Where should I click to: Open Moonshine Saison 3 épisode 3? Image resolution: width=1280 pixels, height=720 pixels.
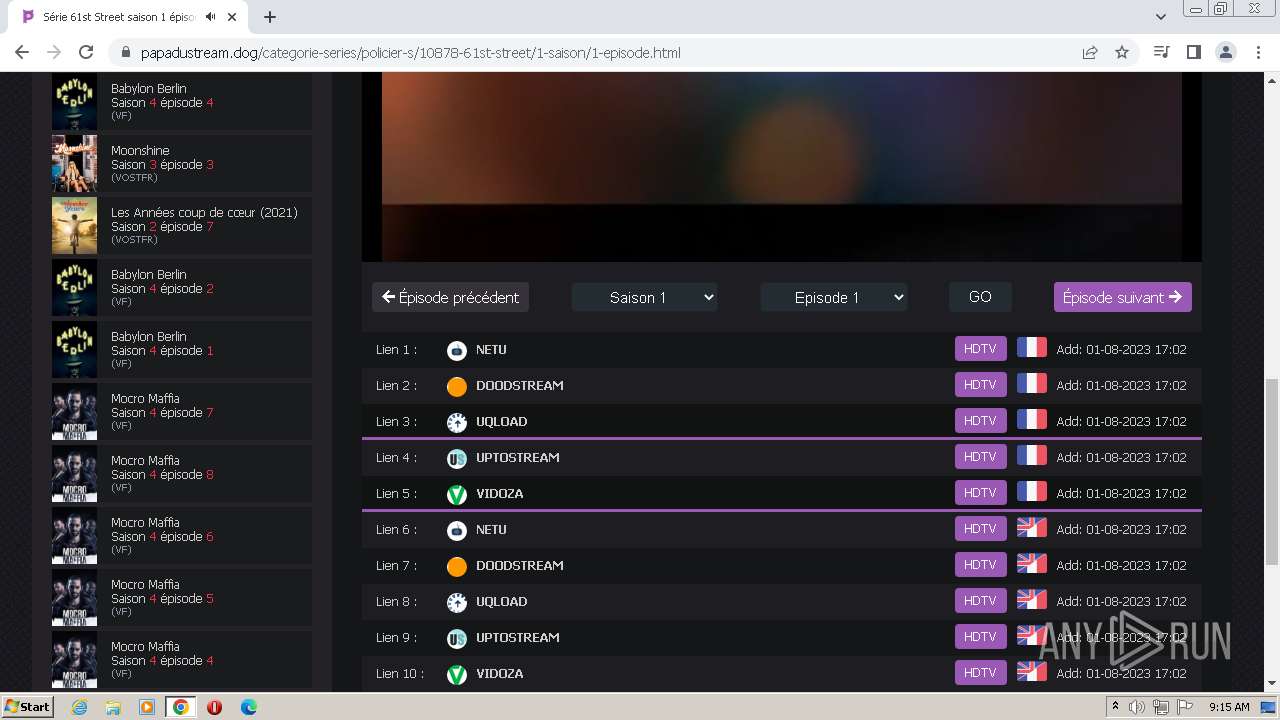182,163
